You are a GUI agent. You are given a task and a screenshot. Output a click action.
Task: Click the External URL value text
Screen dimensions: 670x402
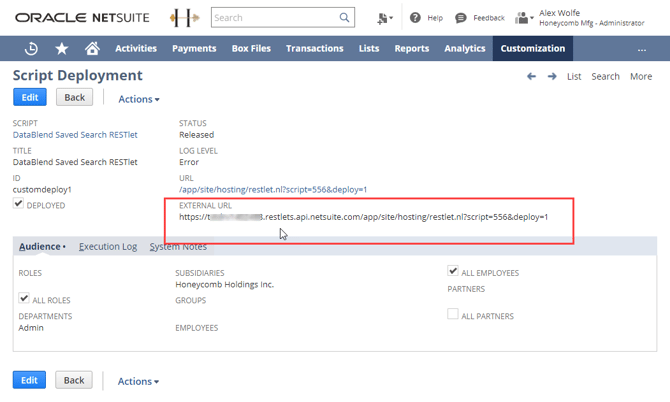363,217
